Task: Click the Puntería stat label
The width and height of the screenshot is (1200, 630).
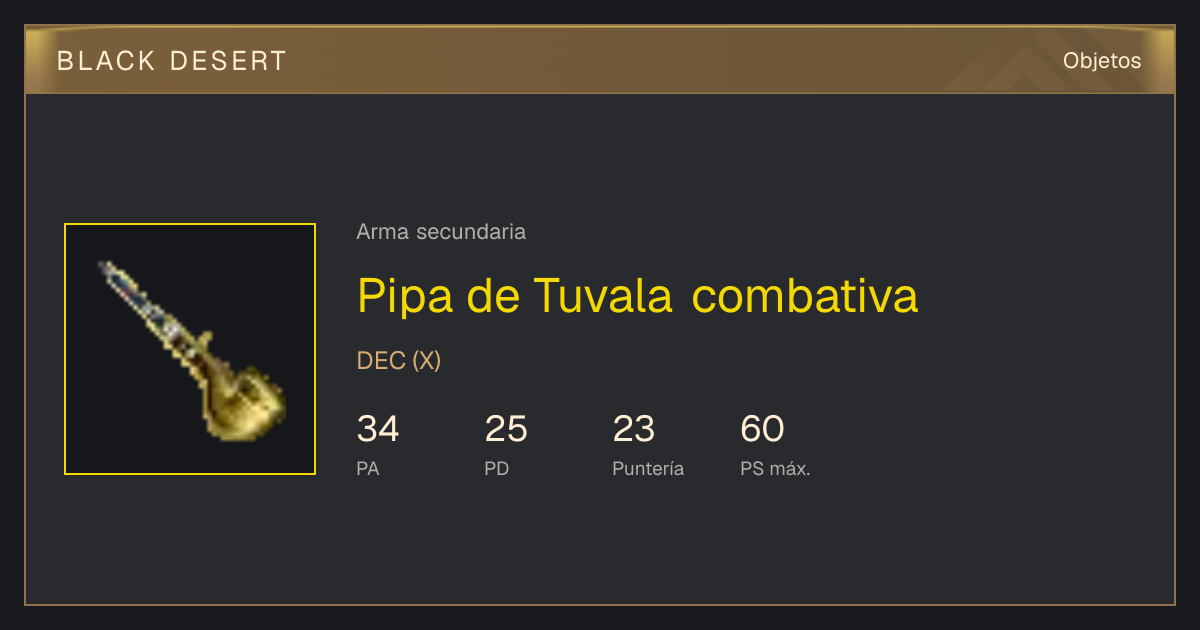Action: coord(648,468)
